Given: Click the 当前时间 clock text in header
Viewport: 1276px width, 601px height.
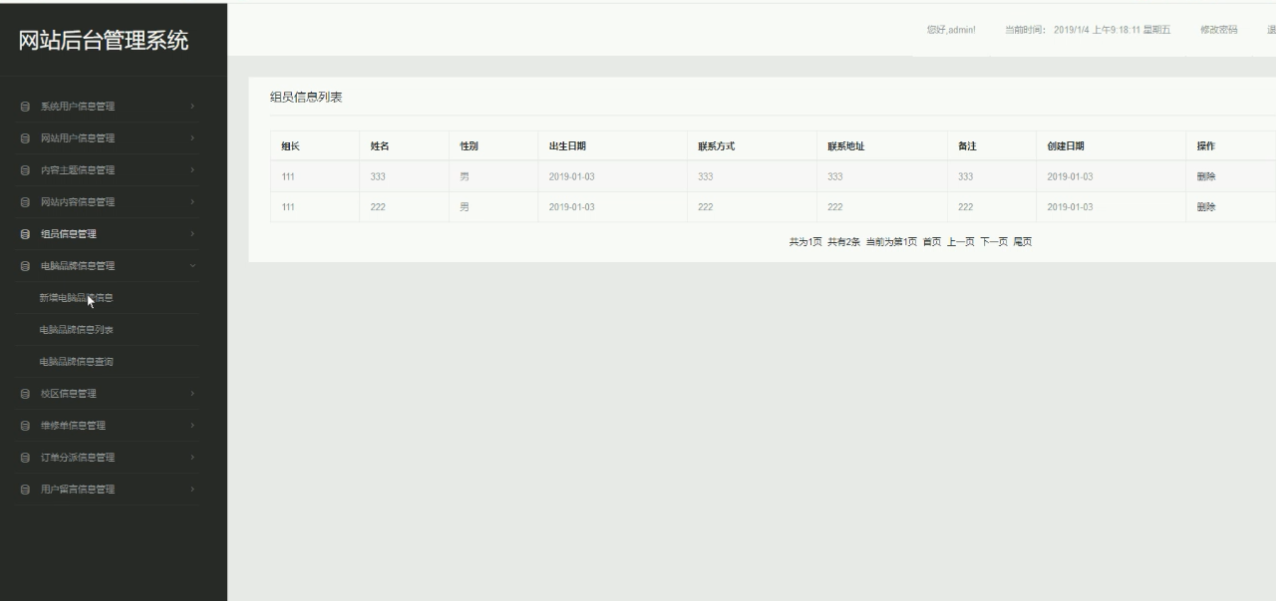Looking at the screenshot, I should [x=1088, y=30].
